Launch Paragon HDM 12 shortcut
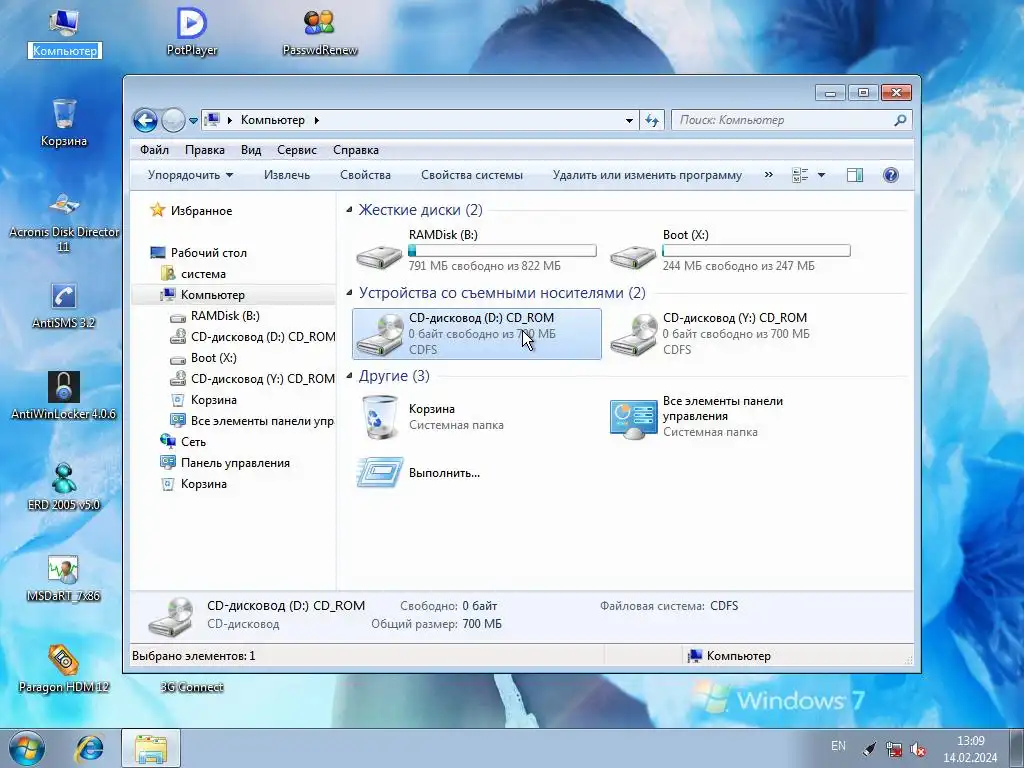The height and width of the screenshot is (768, 1024). pyautogui.click(x=63, y=669)
